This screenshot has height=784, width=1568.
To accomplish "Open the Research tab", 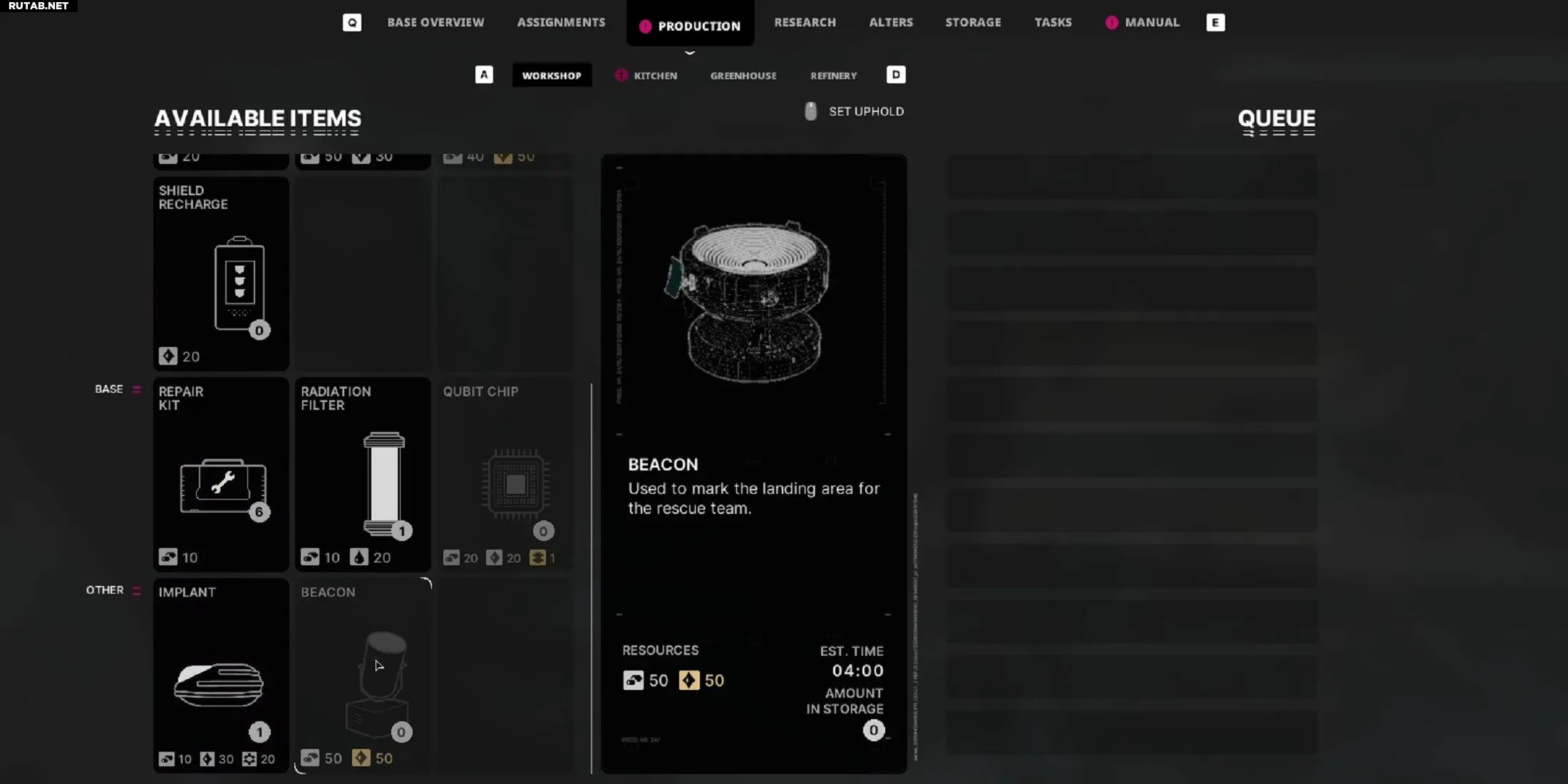I will tap(805, 22).
